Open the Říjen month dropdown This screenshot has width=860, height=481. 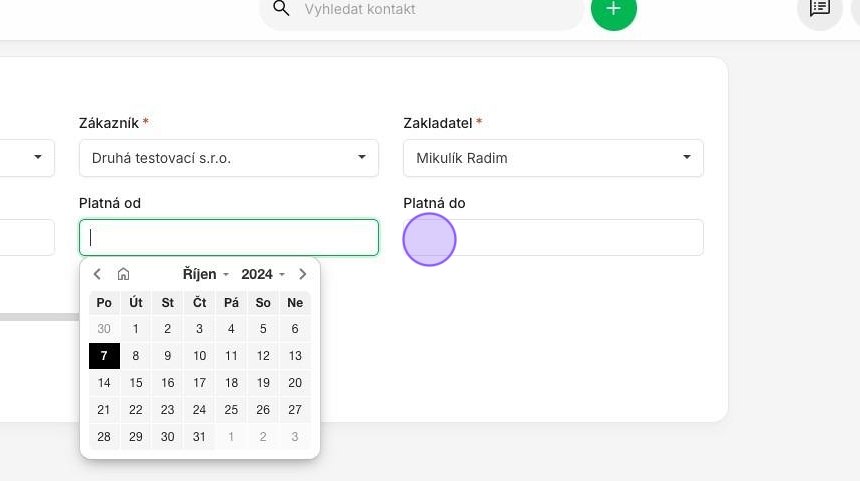click(x=206, y=274)
